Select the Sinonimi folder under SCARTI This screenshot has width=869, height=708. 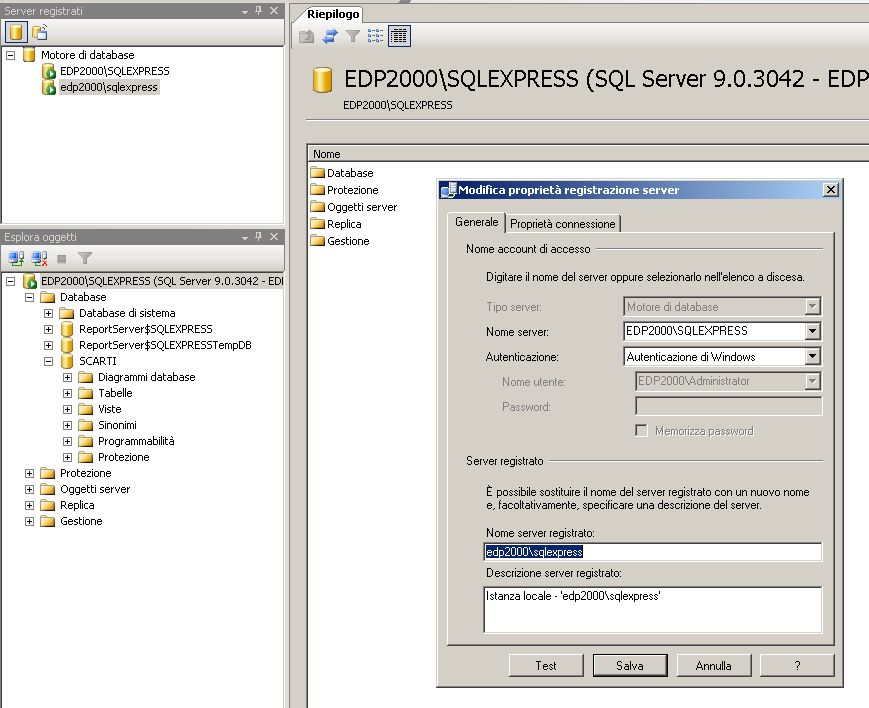tap(117, 425)
